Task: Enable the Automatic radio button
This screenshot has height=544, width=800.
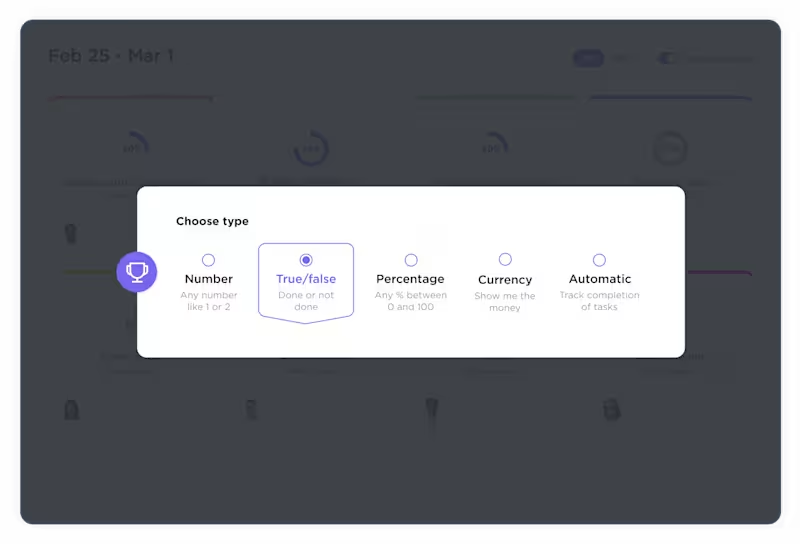Action: click(599, 260)
